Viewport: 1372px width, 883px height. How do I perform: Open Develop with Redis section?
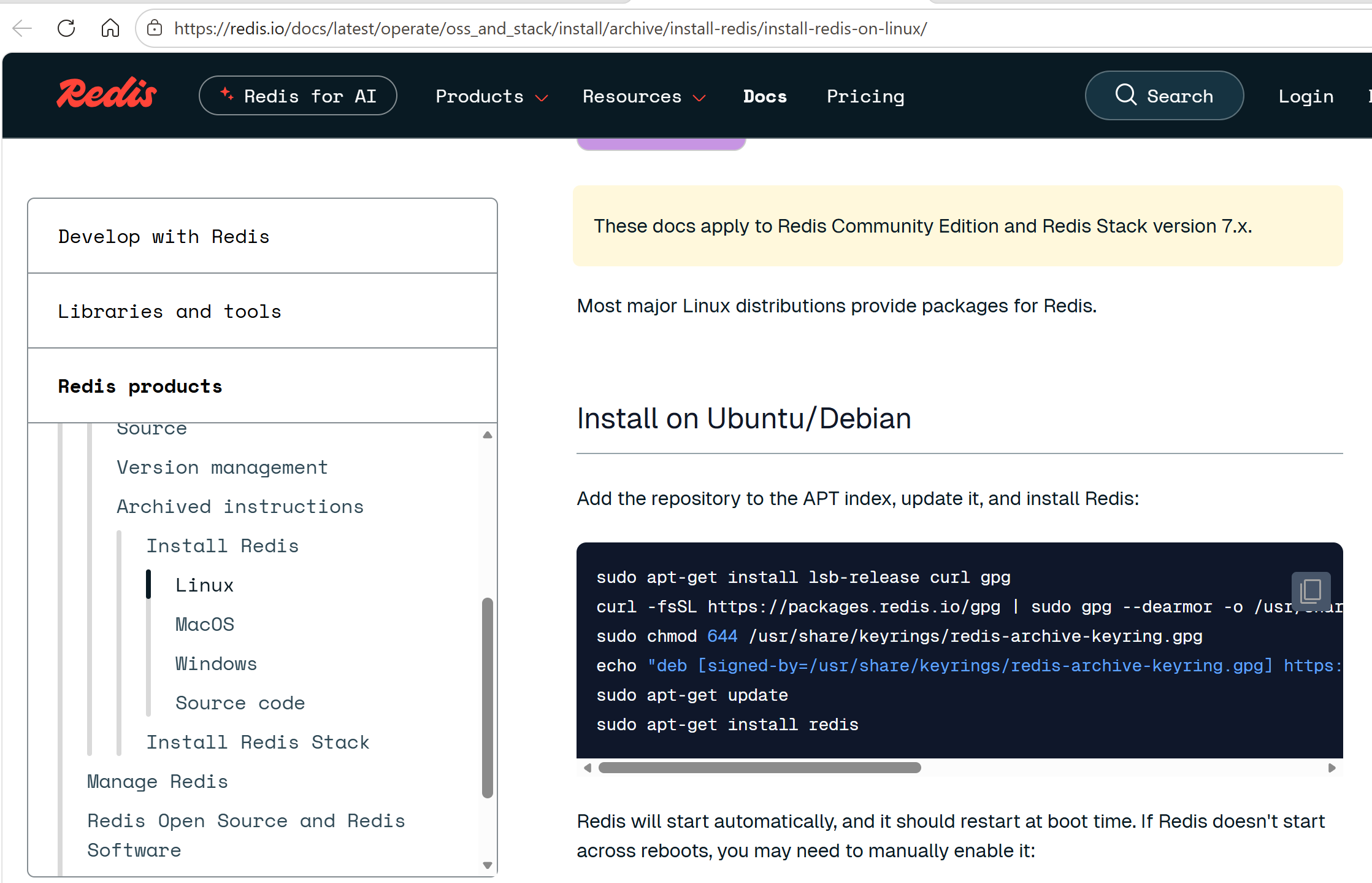point(263,236)
